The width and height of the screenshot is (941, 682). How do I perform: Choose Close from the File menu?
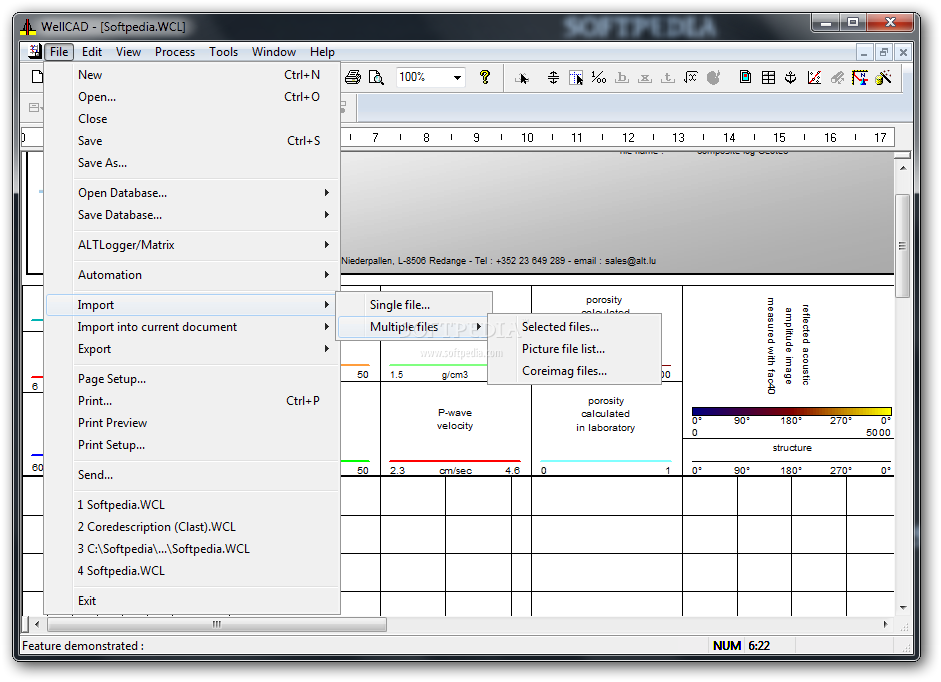pos(193,119)
